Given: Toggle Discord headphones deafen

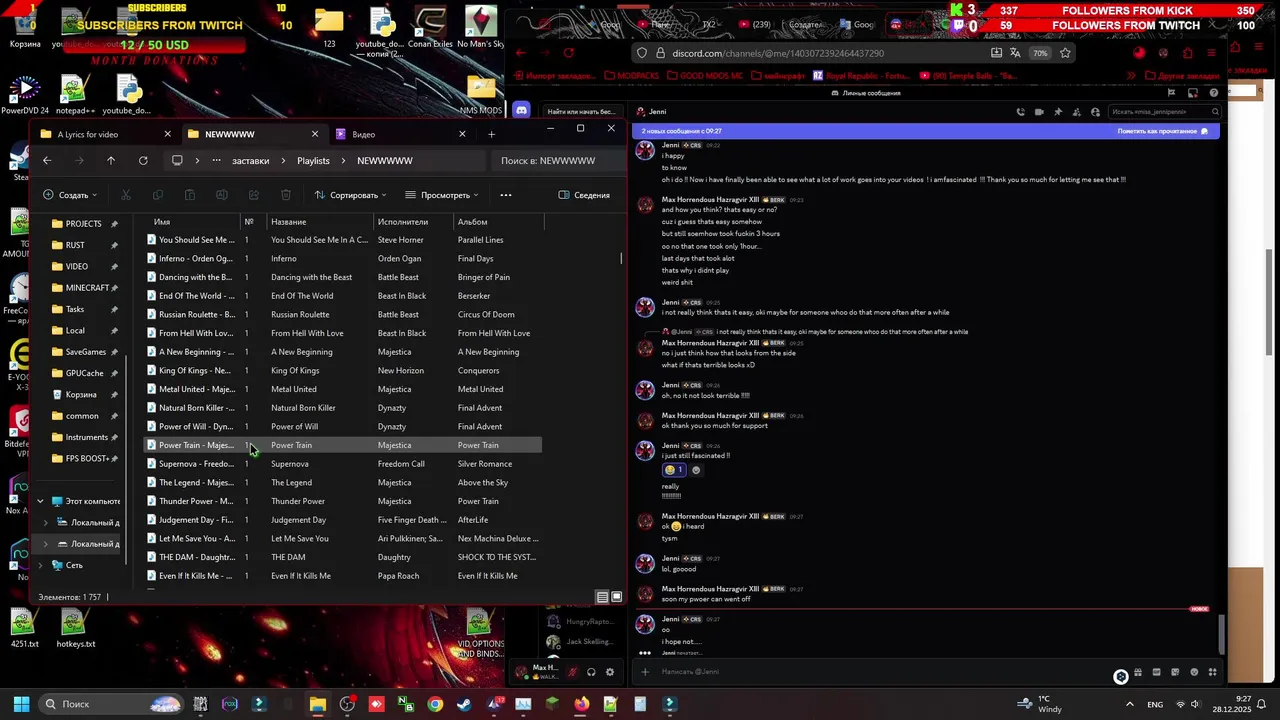Looking at the screenshot, I should pyautogui.click(x=591, y=672).
